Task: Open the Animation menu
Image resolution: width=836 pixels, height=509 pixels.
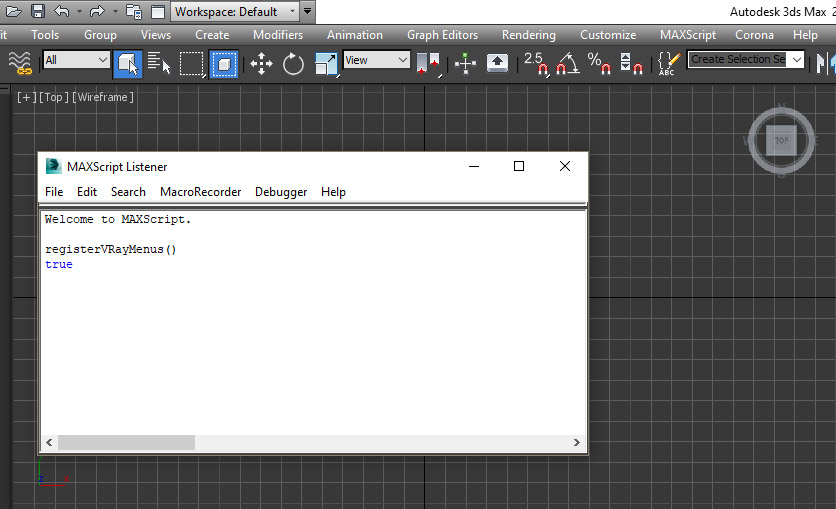Action: [355, 35]
